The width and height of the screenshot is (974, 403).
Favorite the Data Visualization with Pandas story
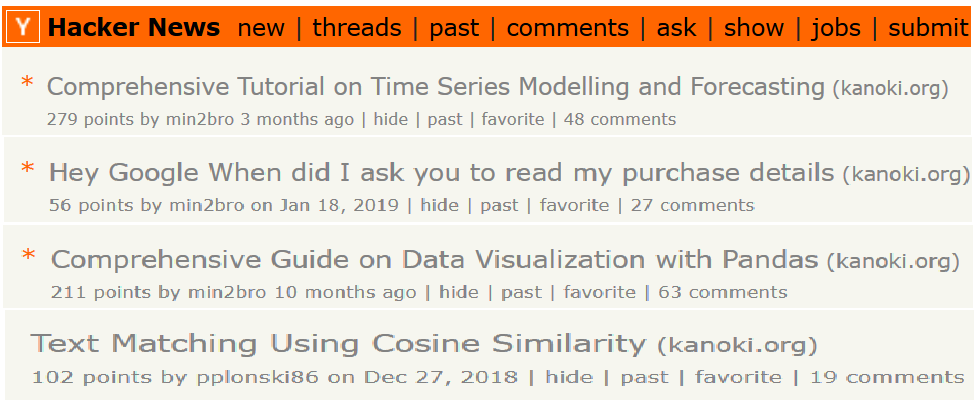[x=599, y=292]
